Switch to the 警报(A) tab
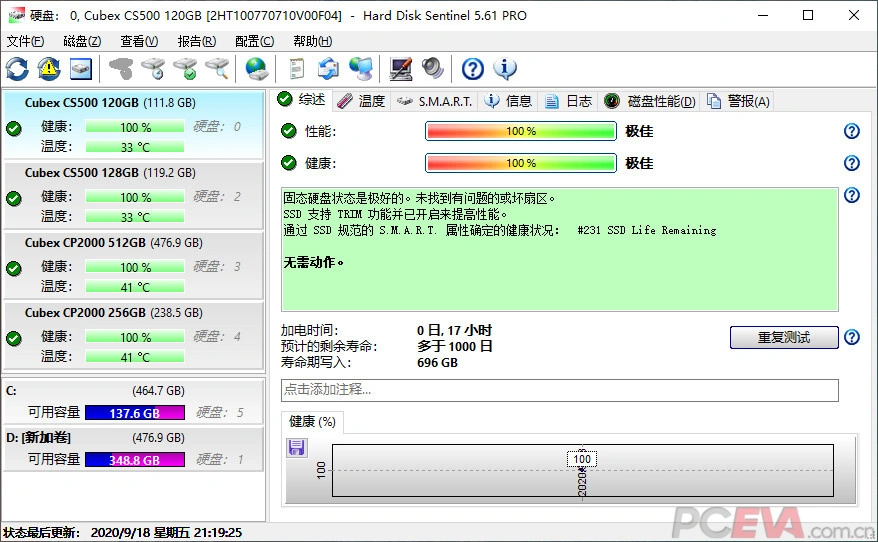878x542 pixels. 739,101
